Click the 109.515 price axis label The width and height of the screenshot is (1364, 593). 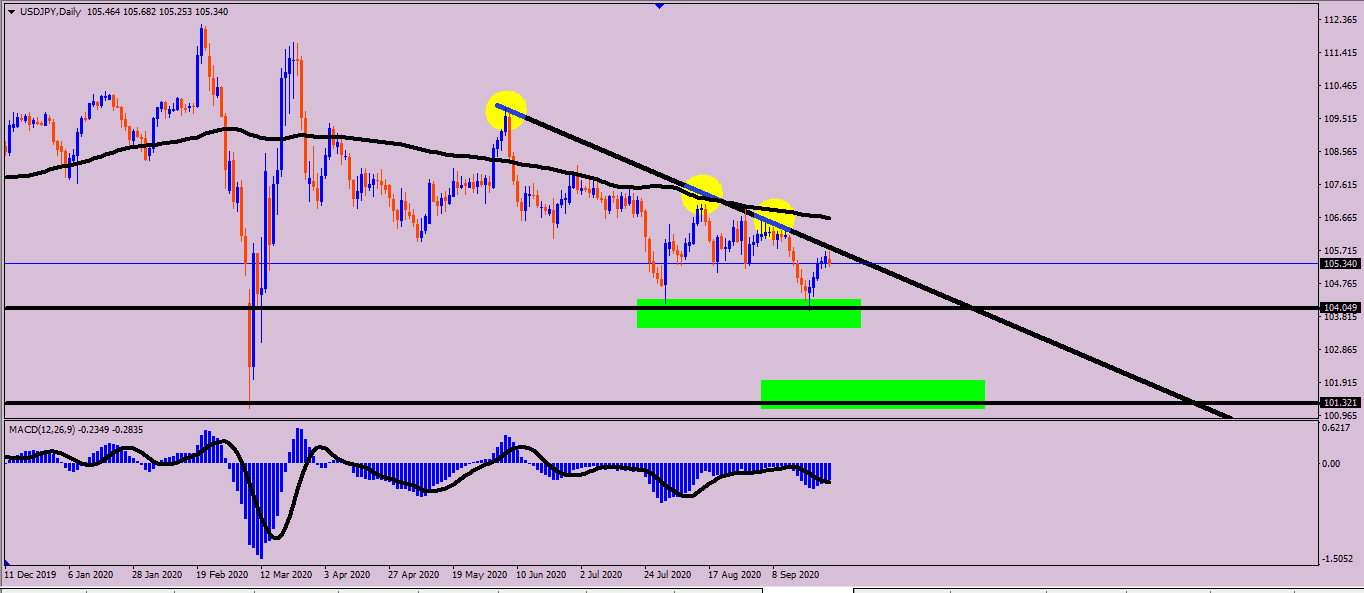tap(1338, 119)
